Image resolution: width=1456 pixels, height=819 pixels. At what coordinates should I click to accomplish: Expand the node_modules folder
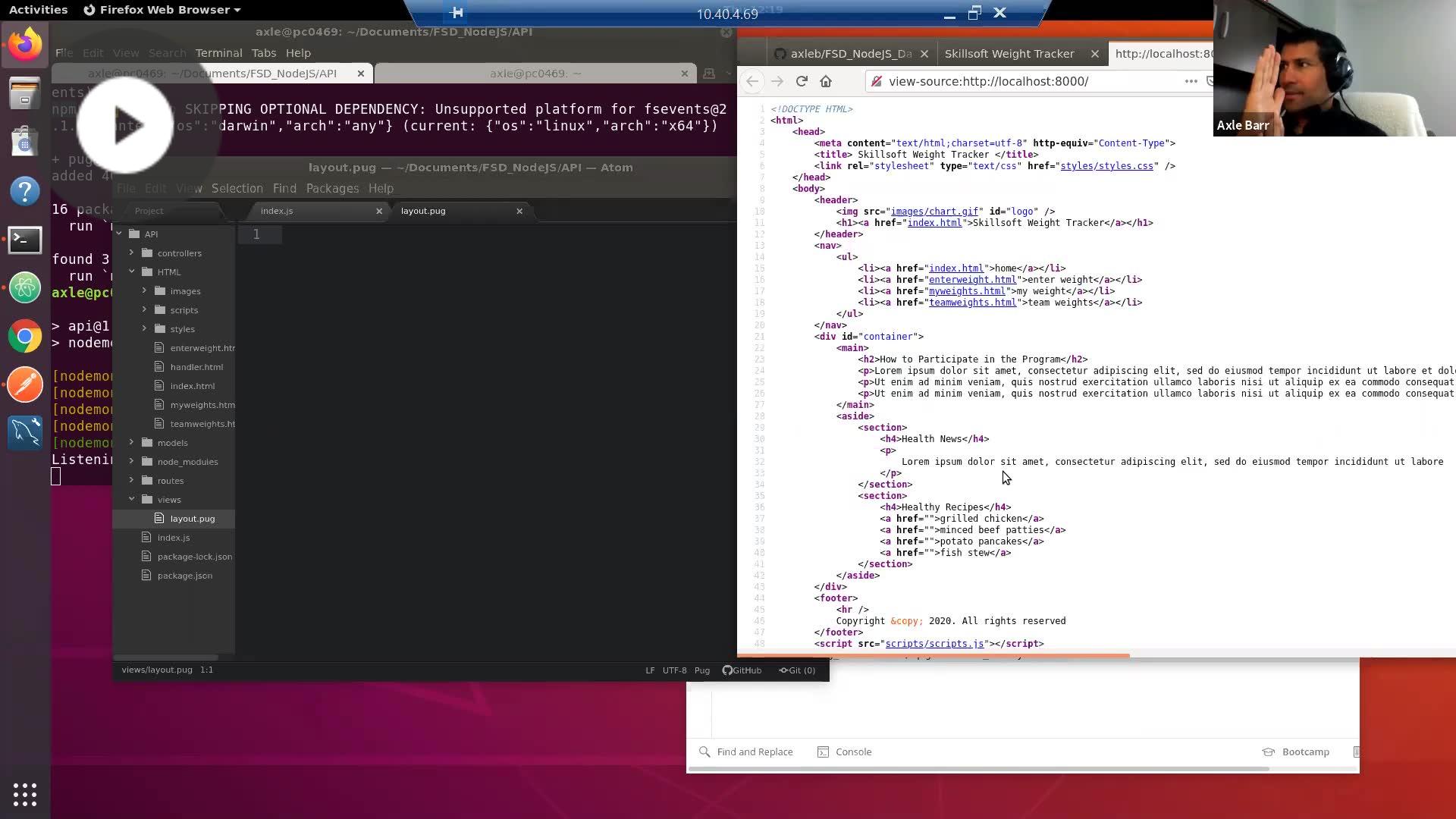tap(131, 461)
